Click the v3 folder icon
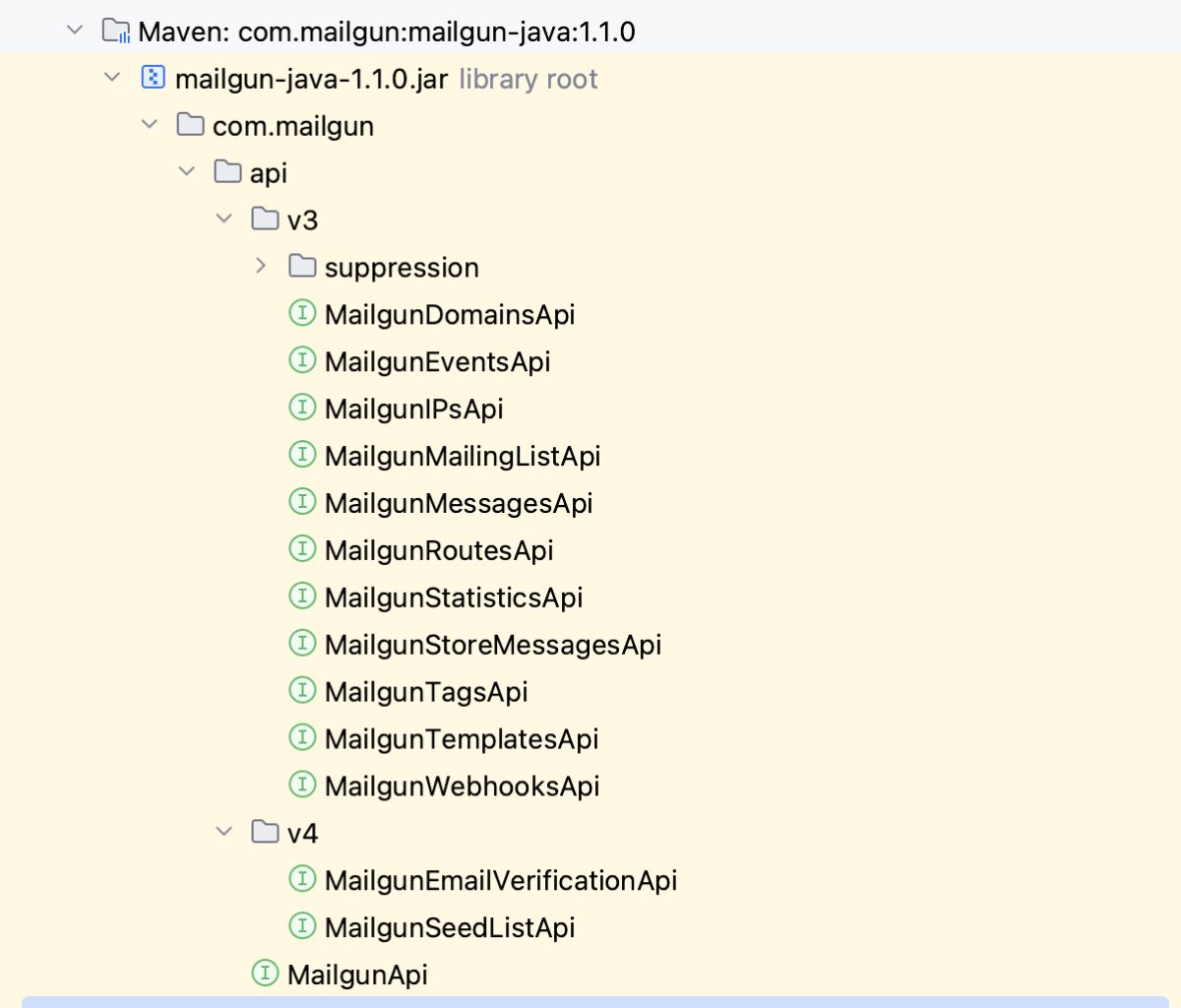The width and height of the screenshot is (1181, 1008). (265, 219)
